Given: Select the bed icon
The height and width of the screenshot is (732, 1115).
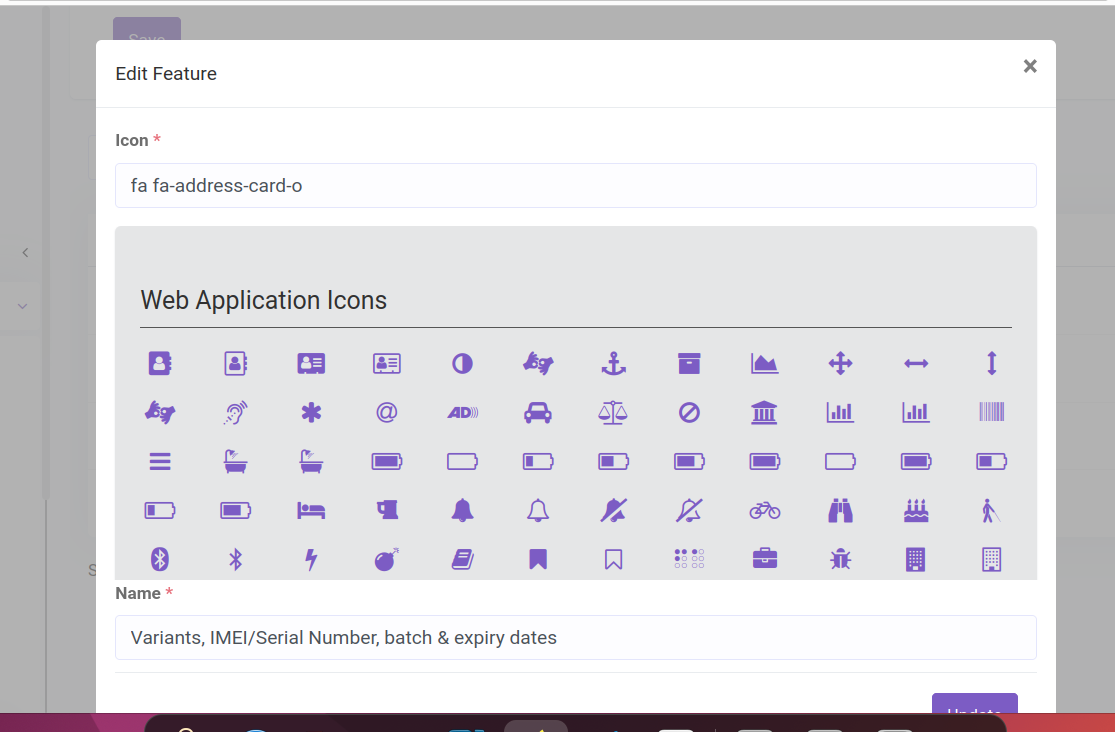Looking at the screenshot, I should 311,511.
